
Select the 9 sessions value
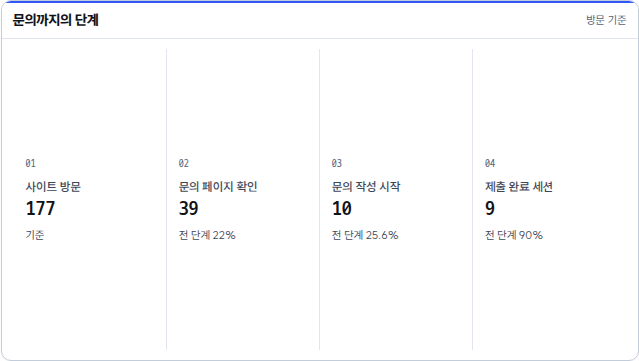(490, 208)
